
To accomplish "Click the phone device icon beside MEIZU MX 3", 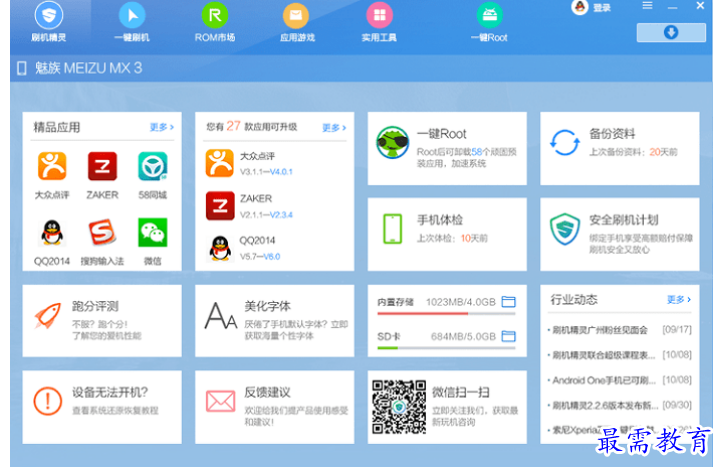I will point(22,68).
